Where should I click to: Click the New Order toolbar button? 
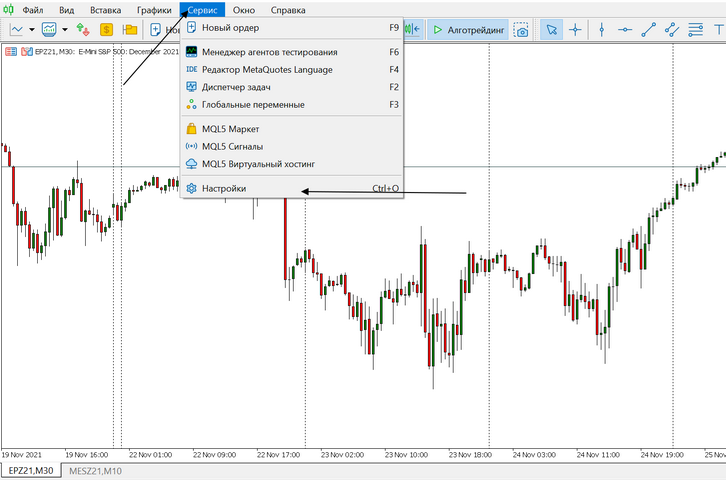pyautogui.click(x=165, y=30)
